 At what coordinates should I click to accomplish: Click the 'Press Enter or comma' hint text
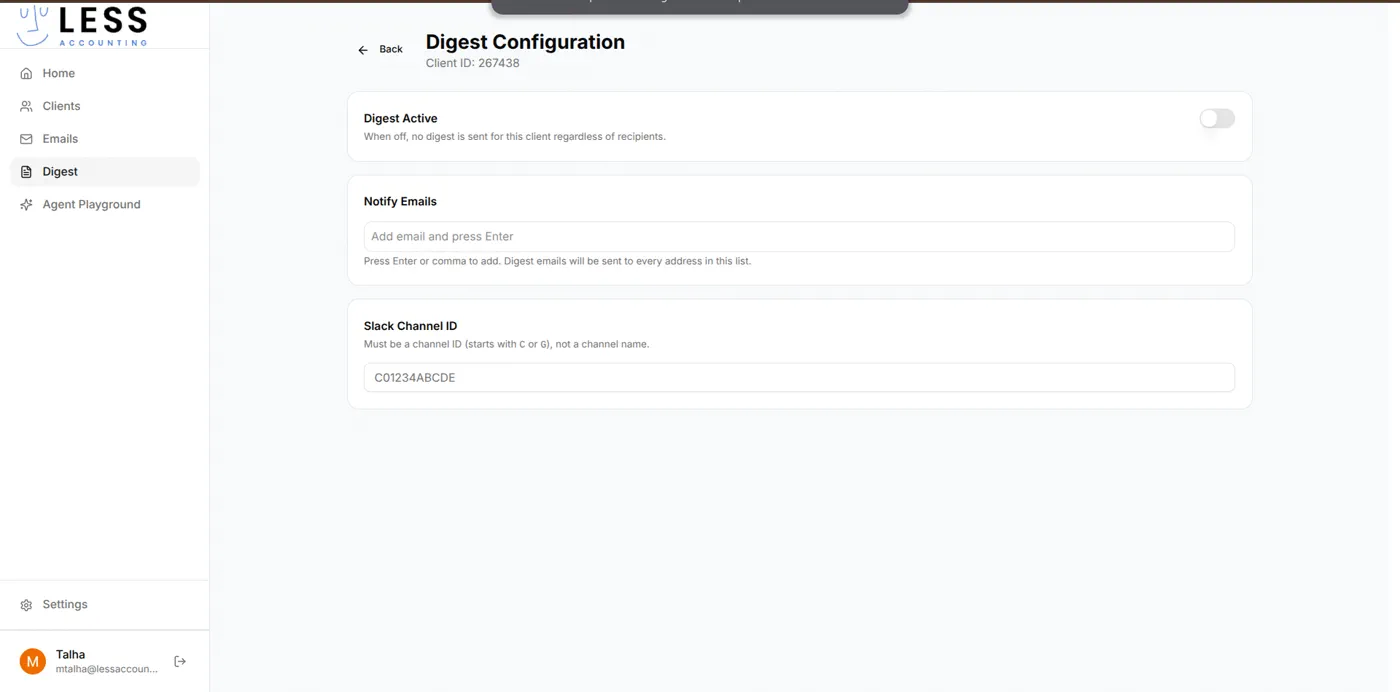557,261
